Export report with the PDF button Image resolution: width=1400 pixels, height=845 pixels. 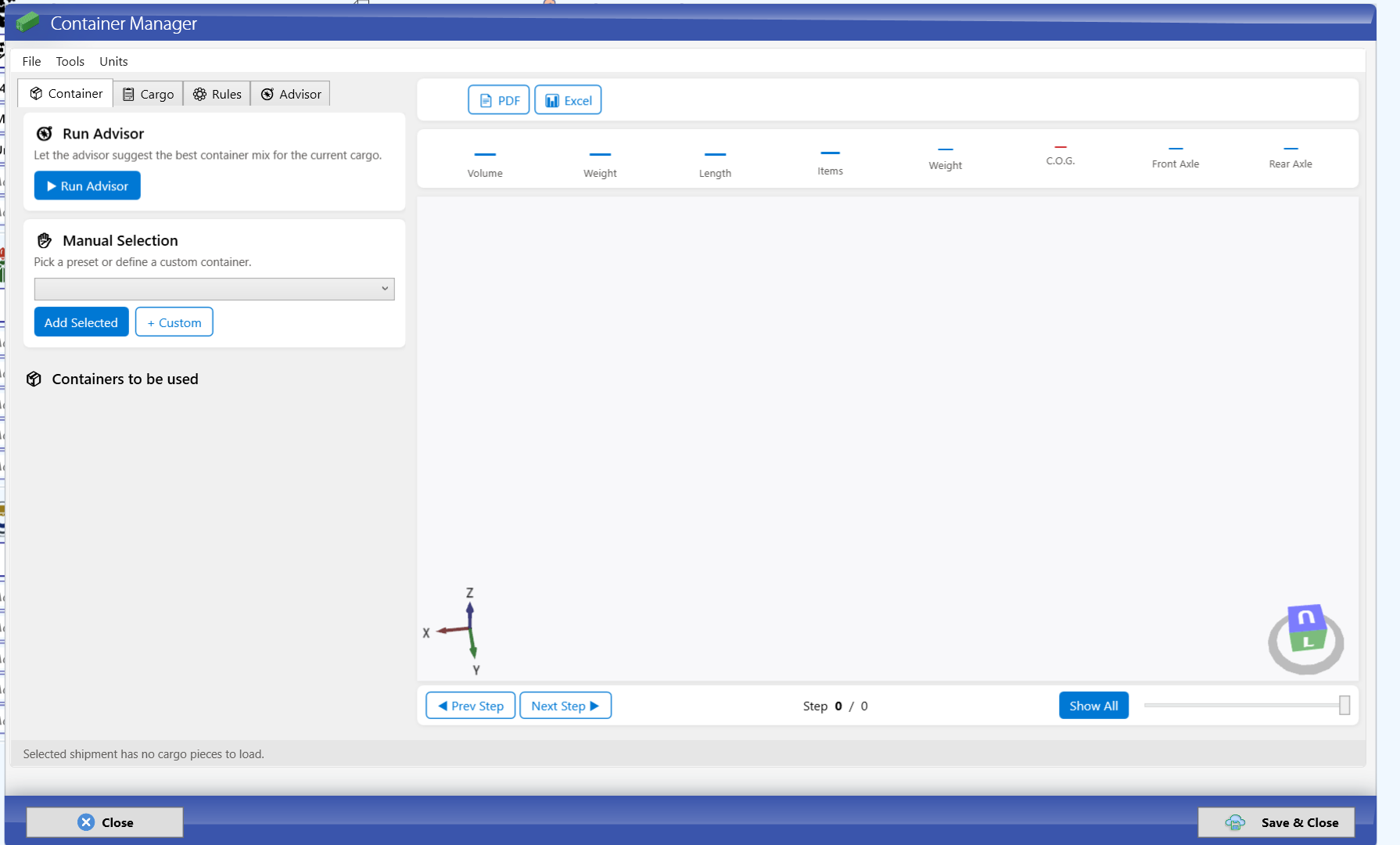pyautogui.click(x=499, y=100)
